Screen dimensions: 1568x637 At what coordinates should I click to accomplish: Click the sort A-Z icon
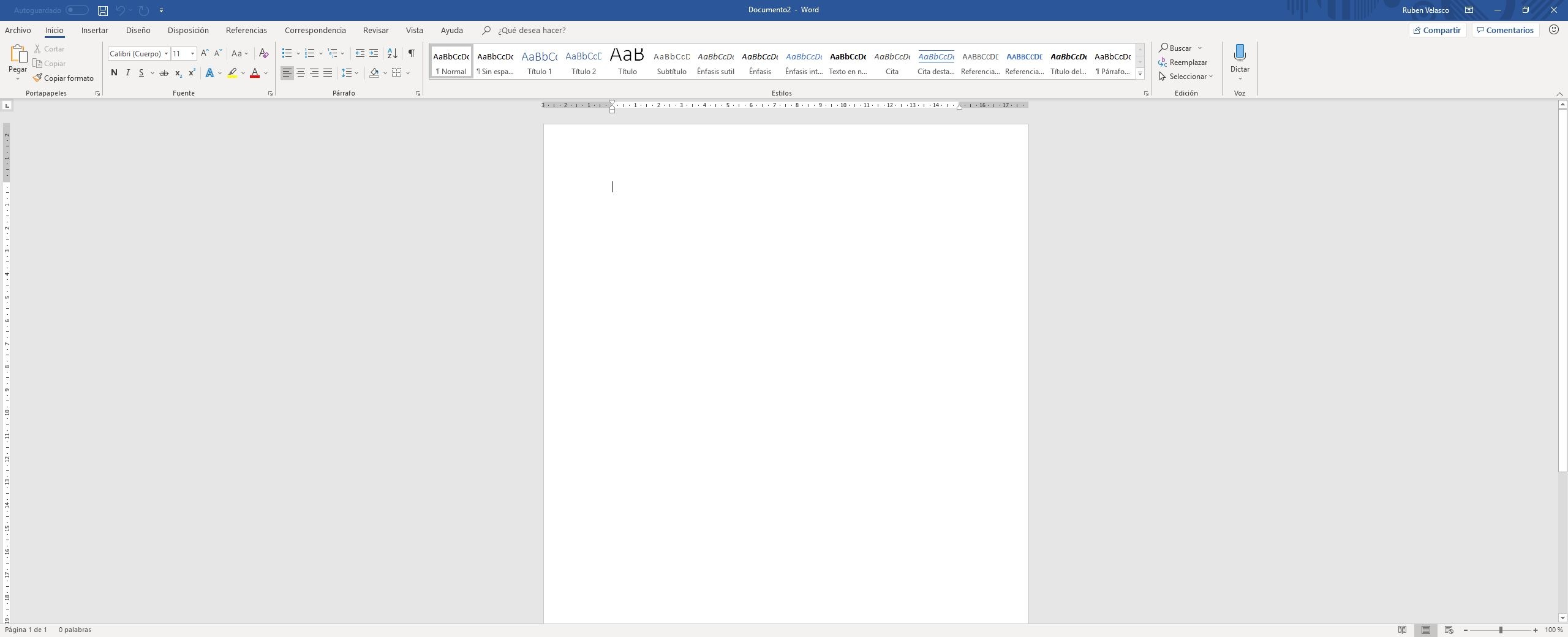393,53
